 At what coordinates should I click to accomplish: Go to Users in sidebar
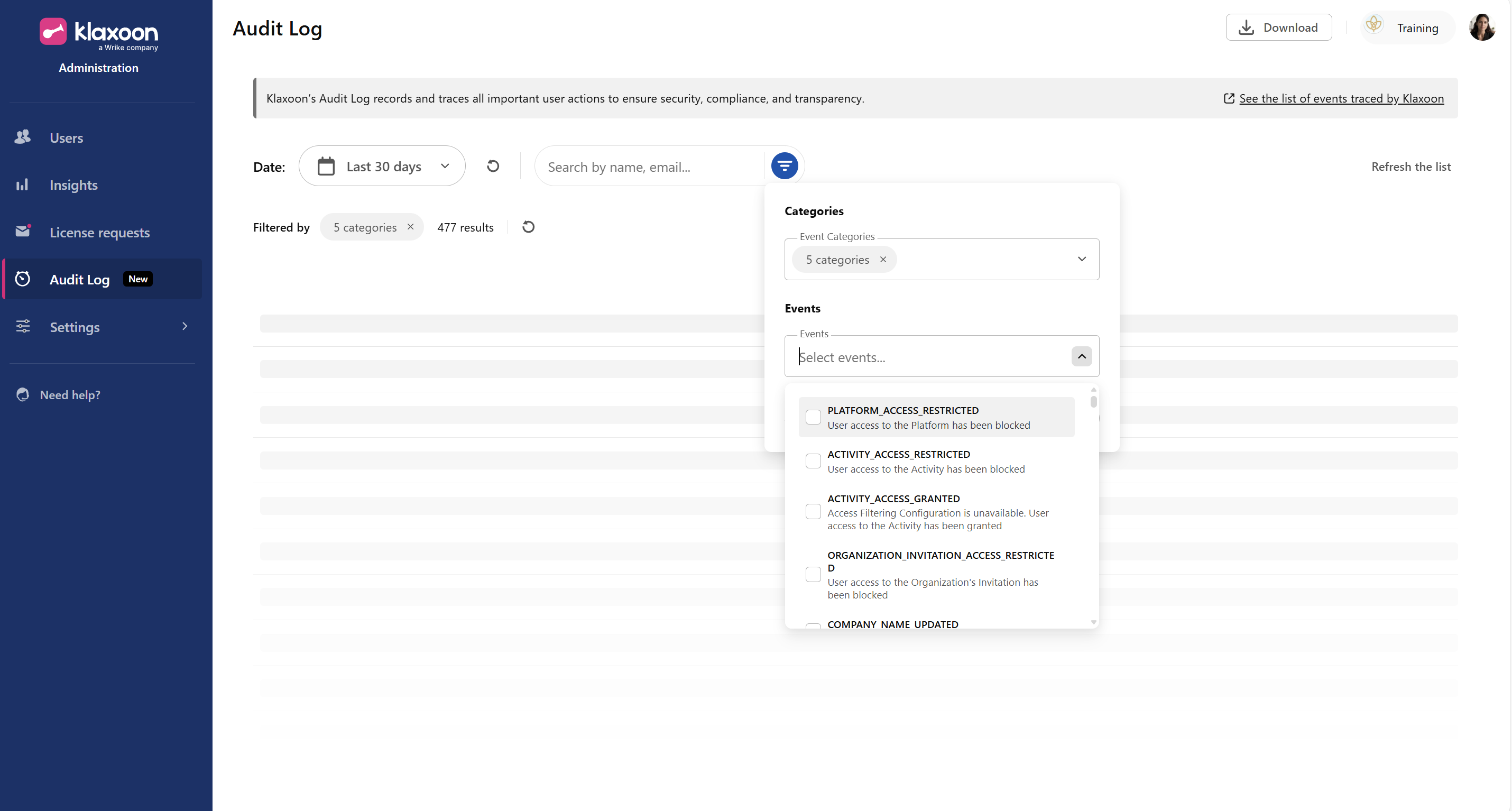pyautogui.click(x=66, y=138)
